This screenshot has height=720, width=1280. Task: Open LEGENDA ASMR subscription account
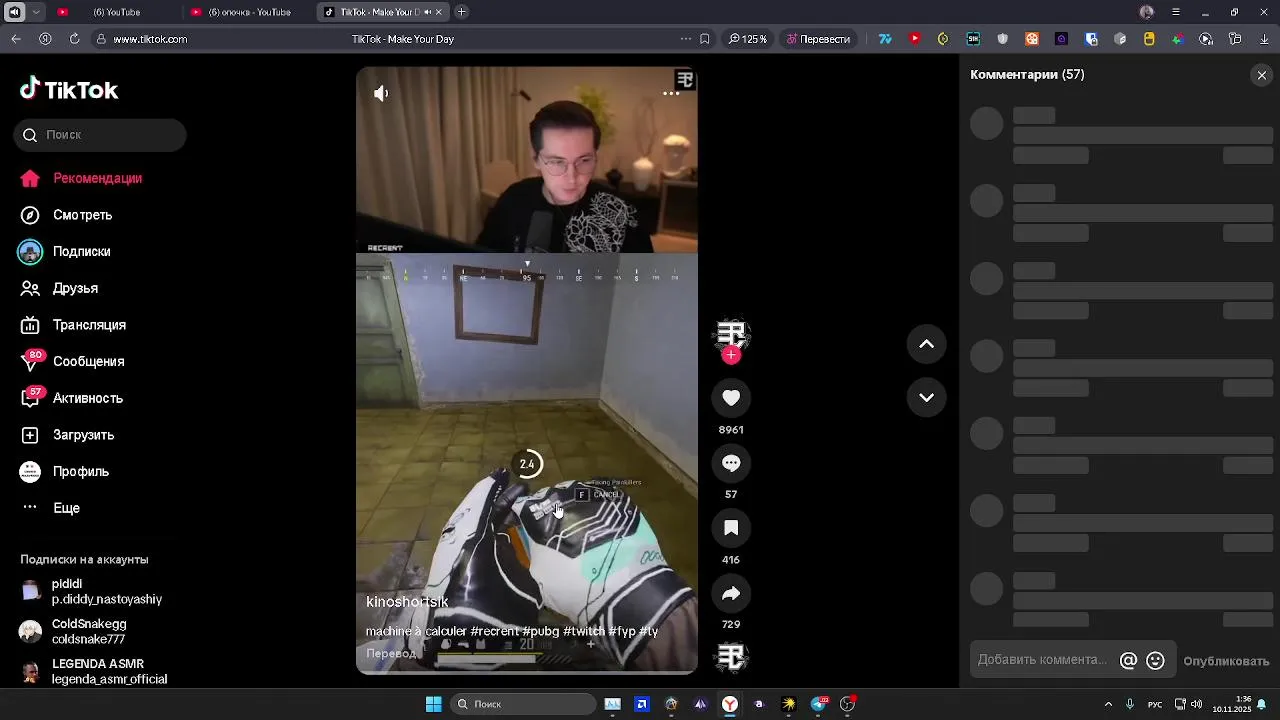pyautogui.click(x=94, y=671)
